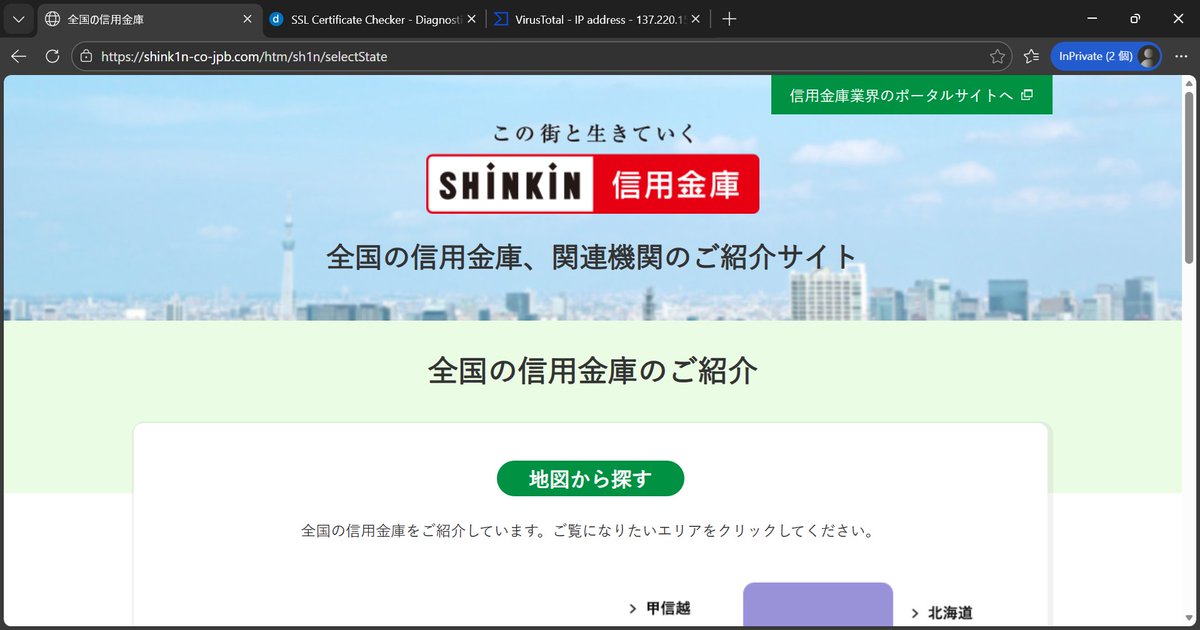Viewport: 1200px width, 630px height.
Task: Open the Favorites list icon
Action: click(1032, 57)
